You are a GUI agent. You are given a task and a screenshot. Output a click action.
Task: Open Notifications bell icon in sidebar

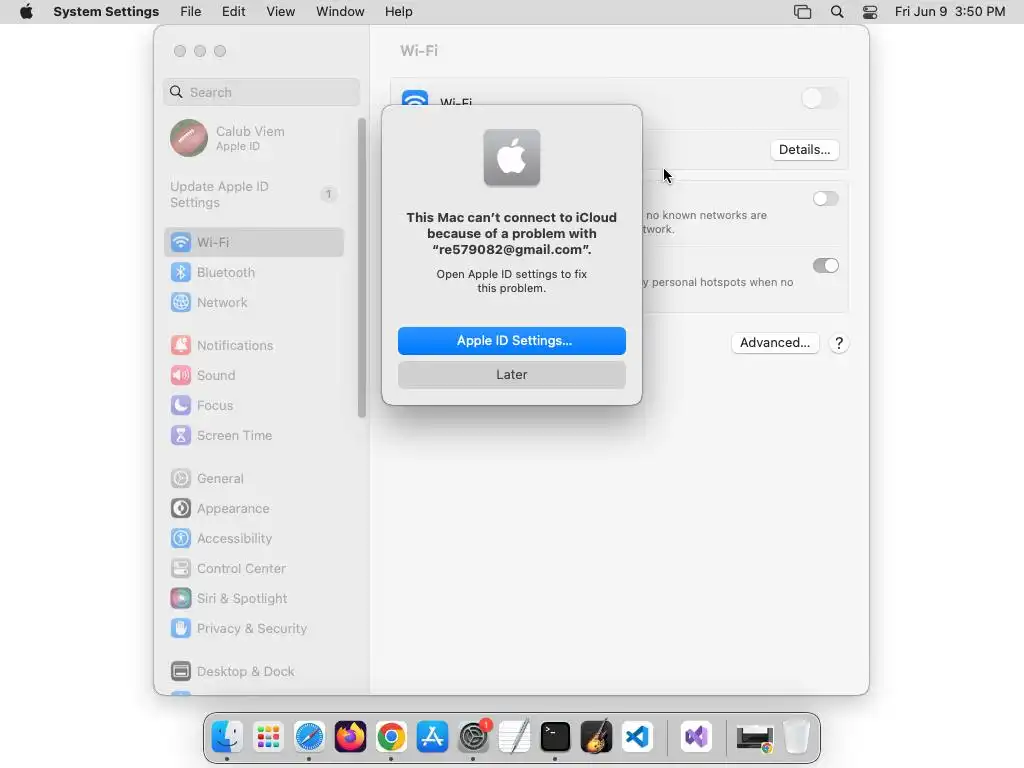coord(181,345)
